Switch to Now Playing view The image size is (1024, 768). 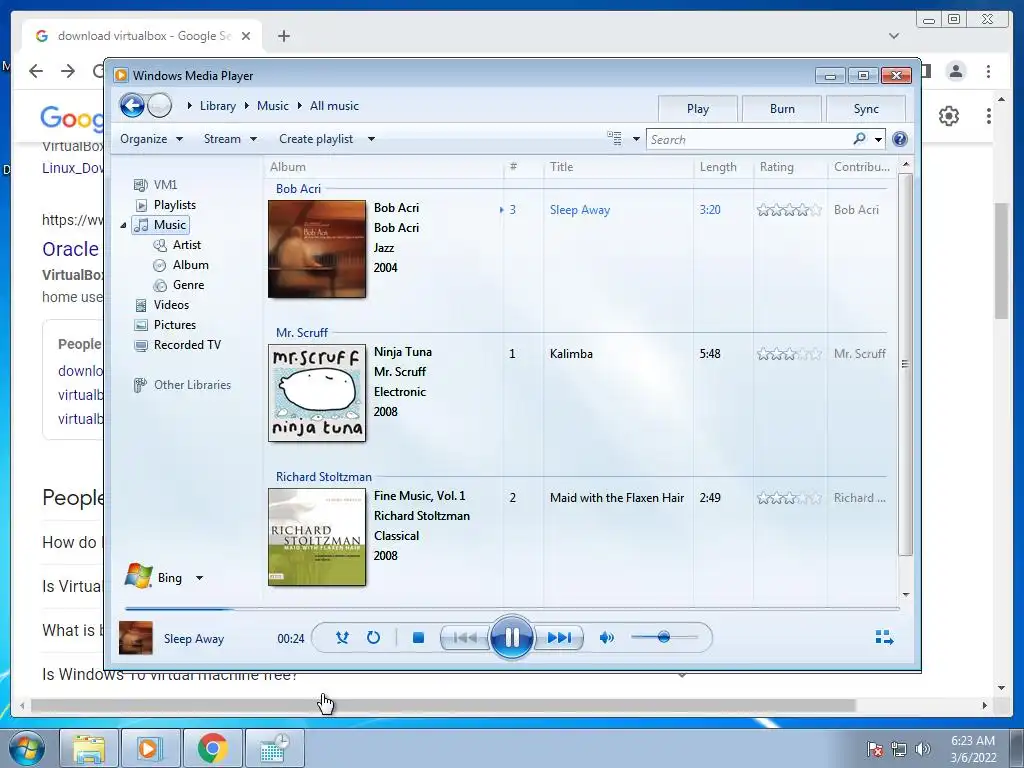pyautogui.click(x=884, y=637)
